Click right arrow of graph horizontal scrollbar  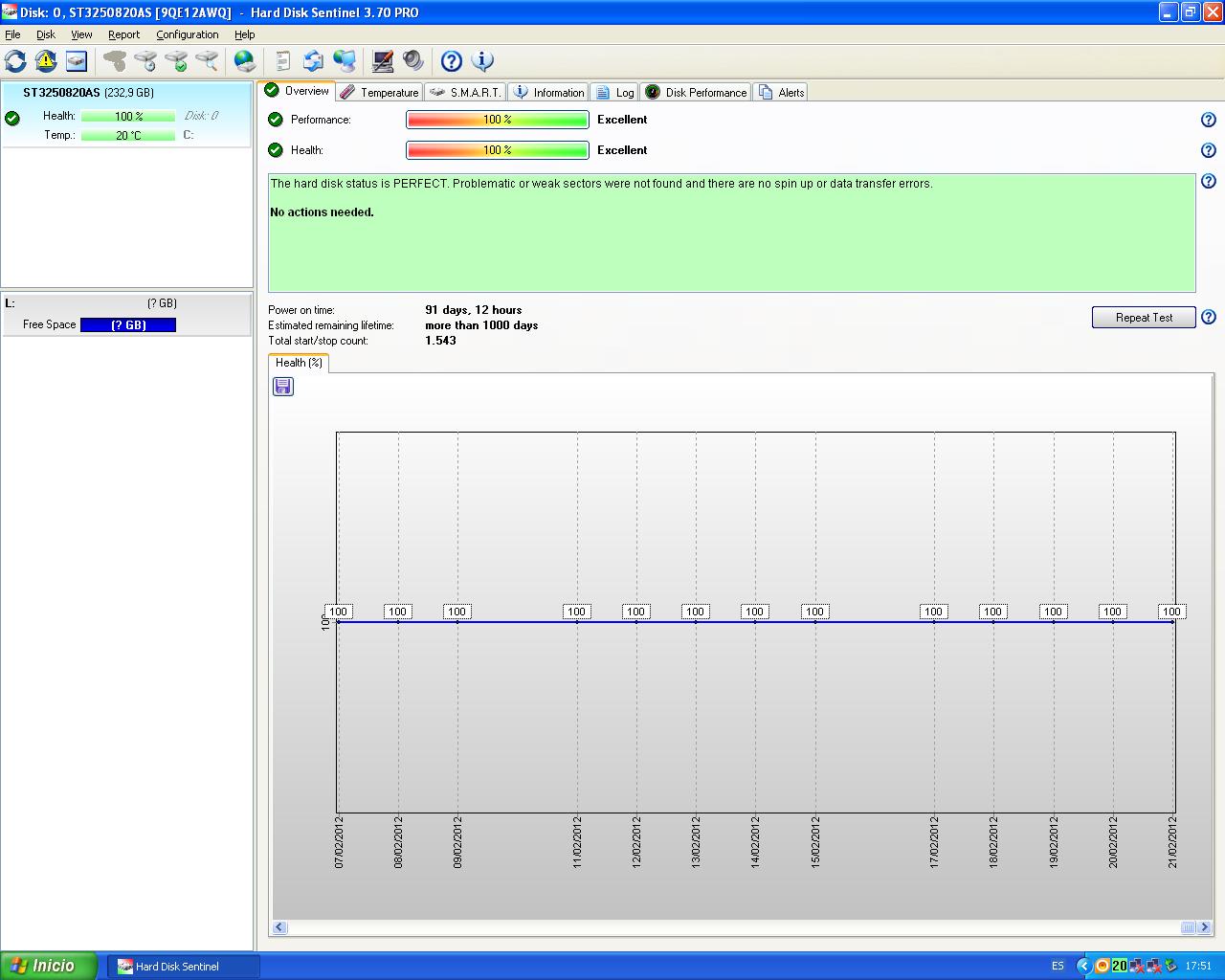[x=1205, y=927]
